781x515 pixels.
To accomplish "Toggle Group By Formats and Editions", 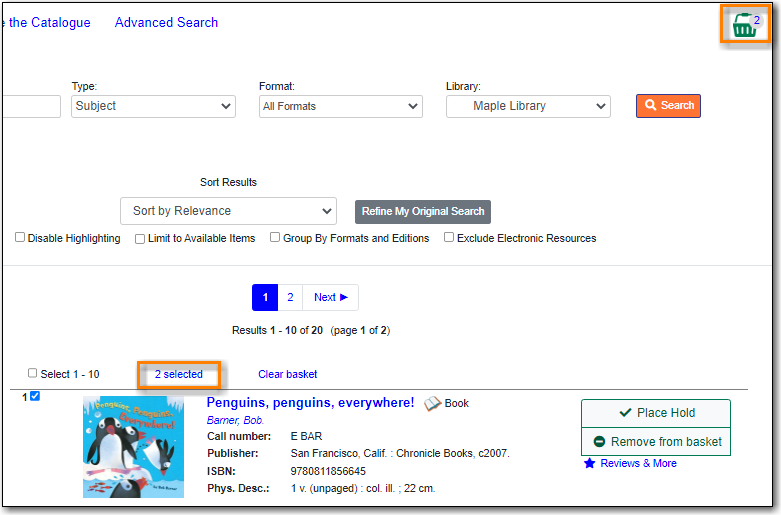I will point(275,238).
